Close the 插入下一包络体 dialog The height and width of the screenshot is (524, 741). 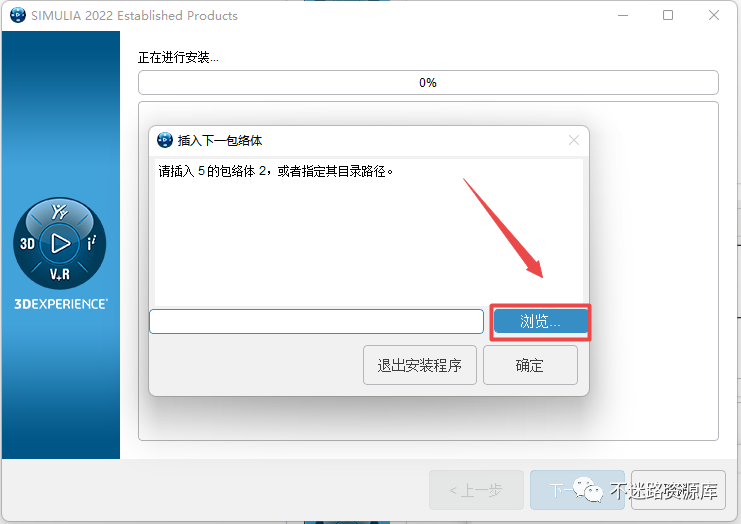pos(574,140)
